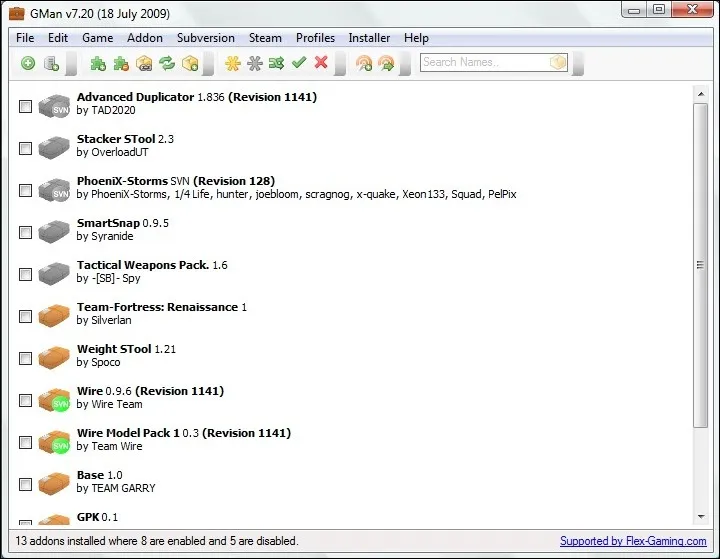
Task: Click the yellow asterisk toolbar icon
Action: coord(233,63)
